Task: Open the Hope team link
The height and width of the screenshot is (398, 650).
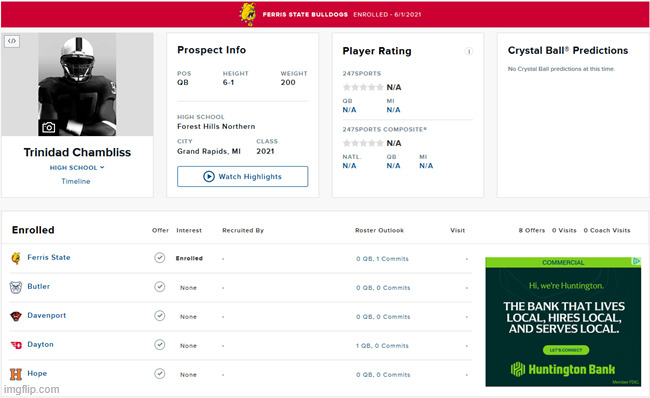Action: (x=37, y=374)
